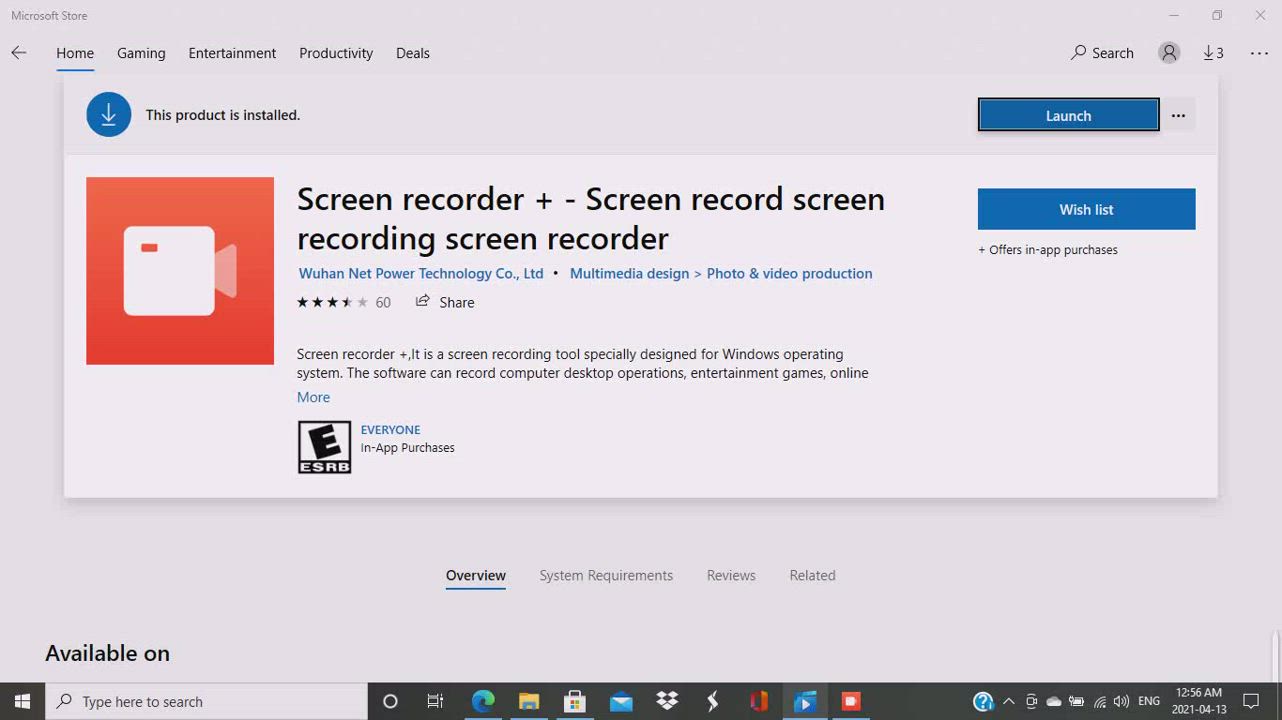1282x720 pixels.
Task: Open the Related section tab
Action: click(812, 575)
